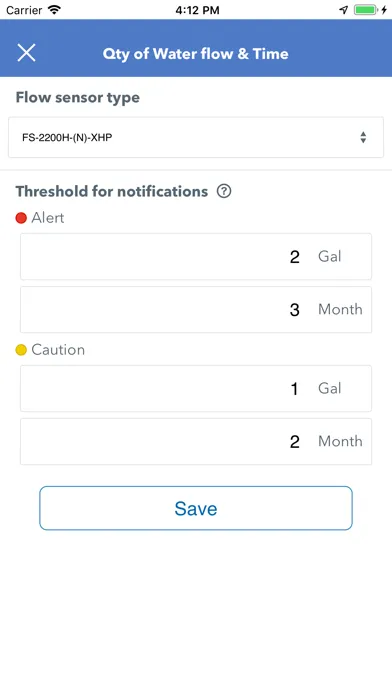Tap the Flow sensor type heading
The image size is (392, 696).
pyautogui.click(x=78, y=98)
